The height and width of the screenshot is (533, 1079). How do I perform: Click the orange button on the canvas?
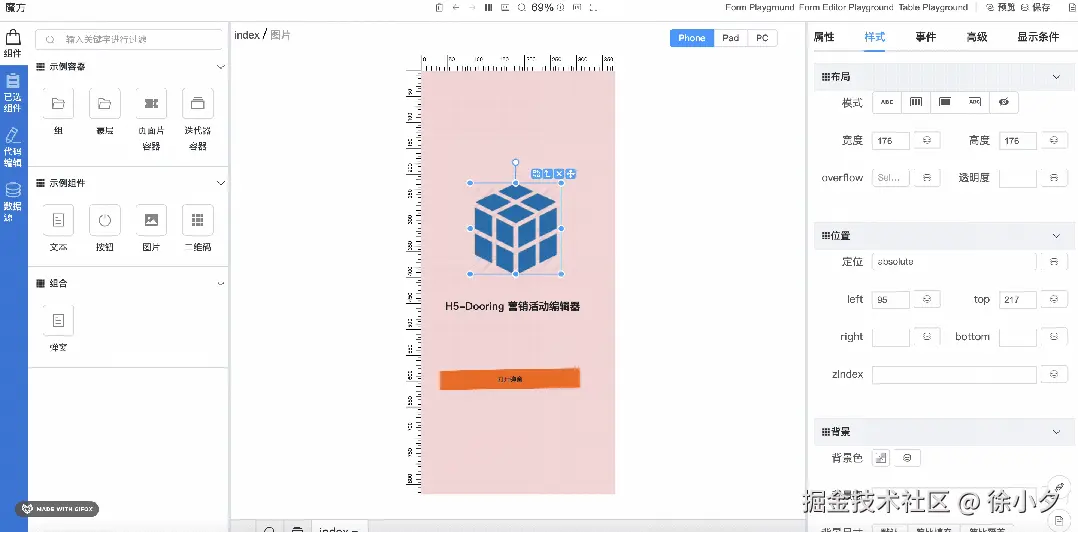click(x=510, y=379)
